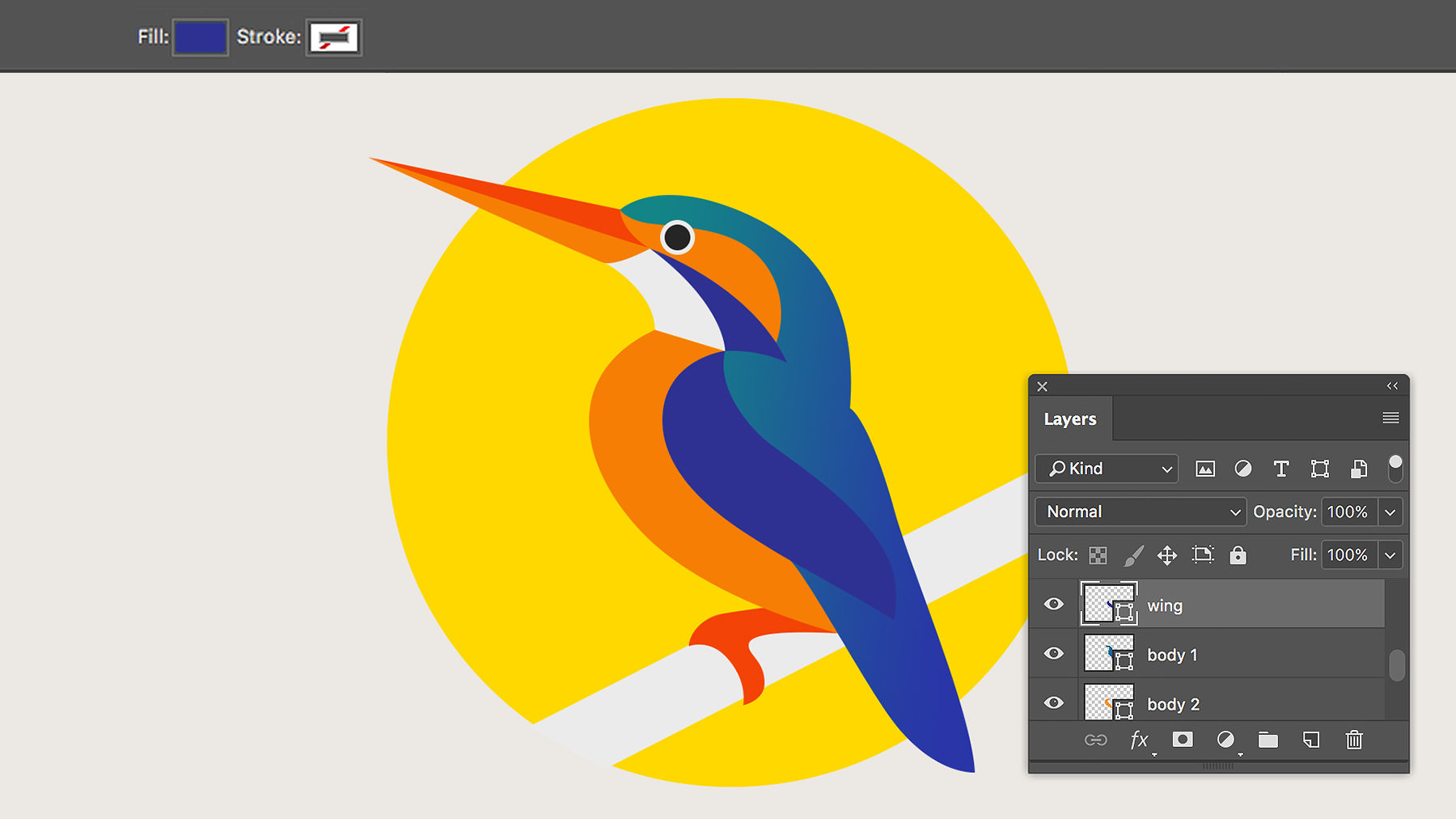The height and width of the screenshot is (819, 1456).
Task: Hide the body 1 layer
Action: [1052, 654]
